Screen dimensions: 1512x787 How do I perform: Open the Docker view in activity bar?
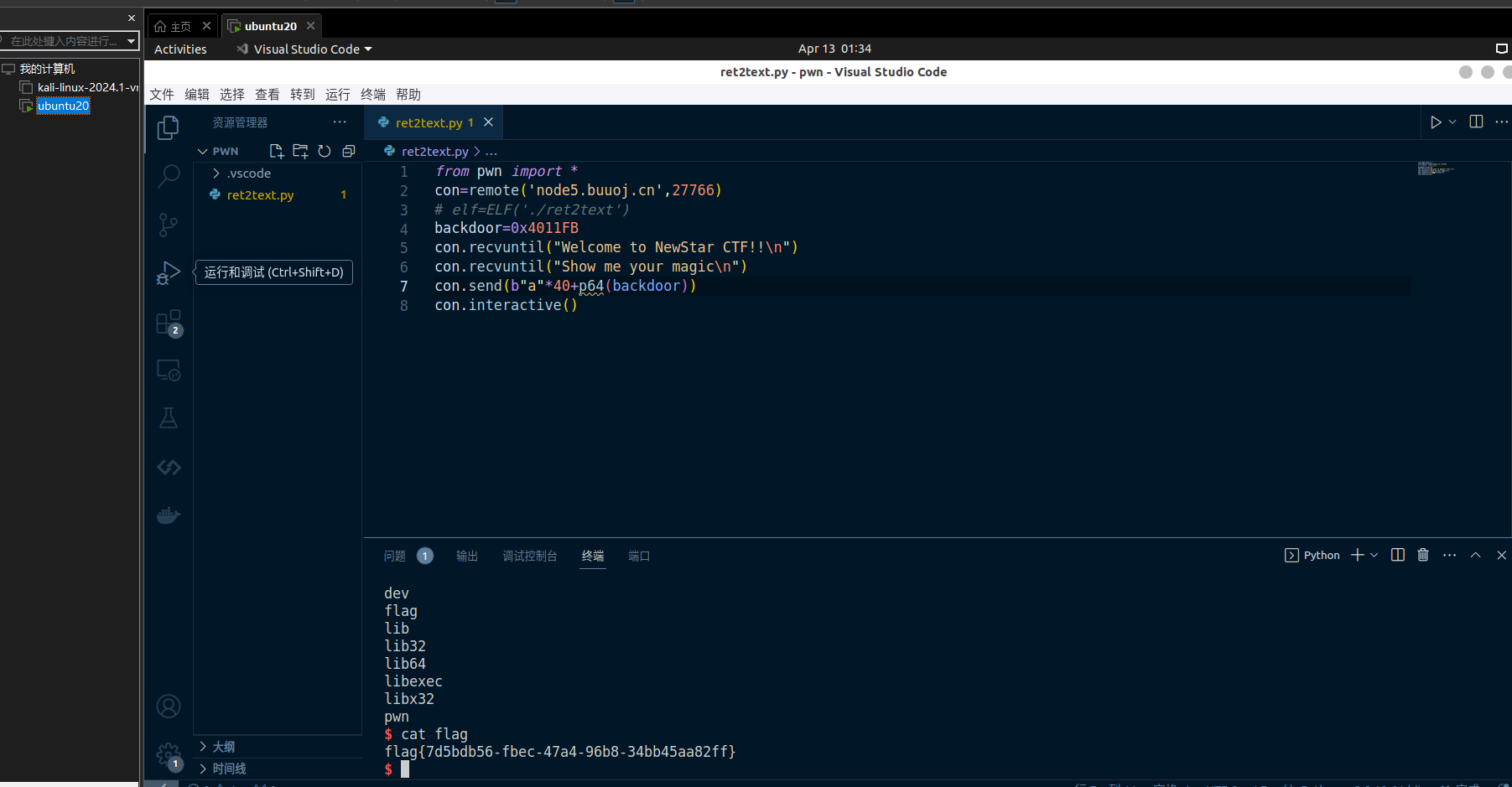[169, 515]
